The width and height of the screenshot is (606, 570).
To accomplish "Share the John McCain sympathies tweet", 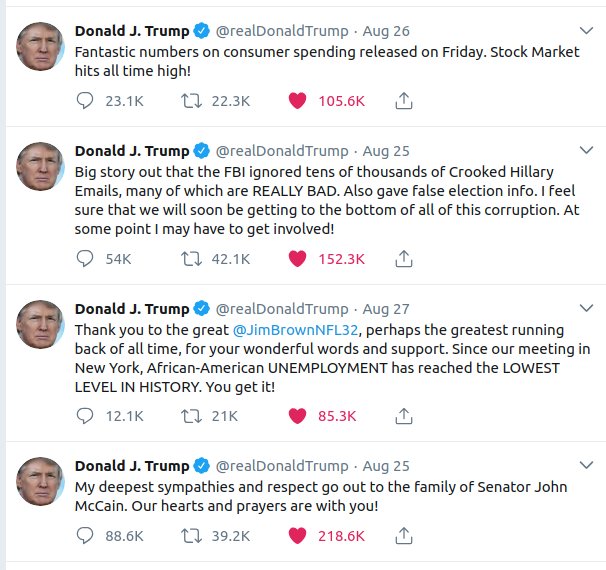I will [404, 536].
